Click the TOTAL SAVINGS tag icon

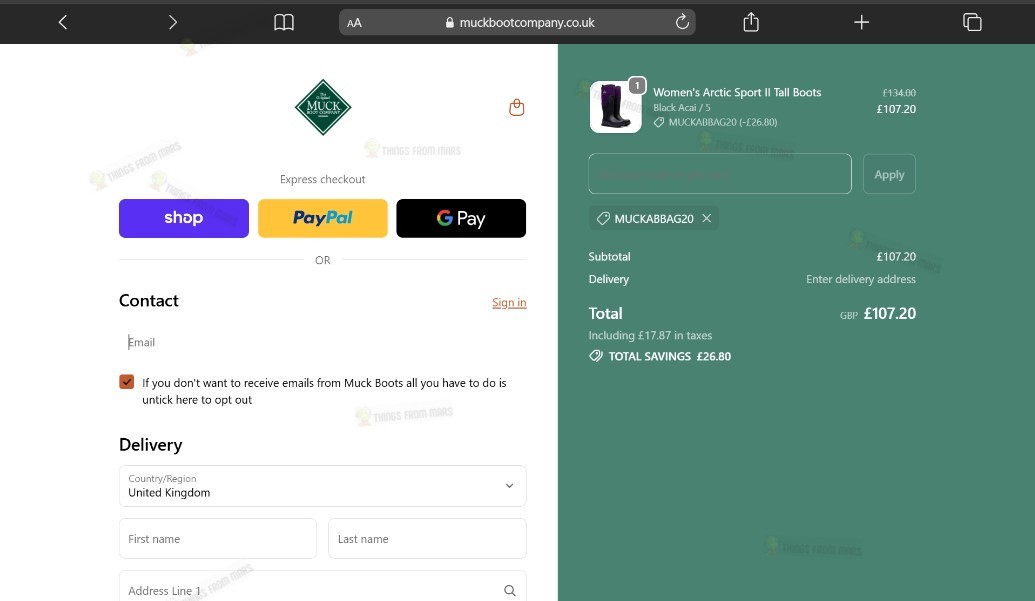pyautogui.click(x=595, y=356)
